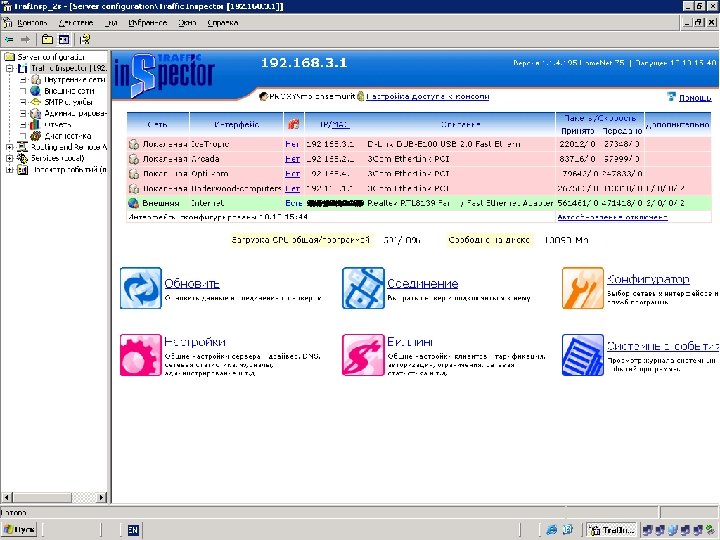Click the Автообновление отключено link
Viewport: 720px width, 540px height.
(x=612, y=217)
